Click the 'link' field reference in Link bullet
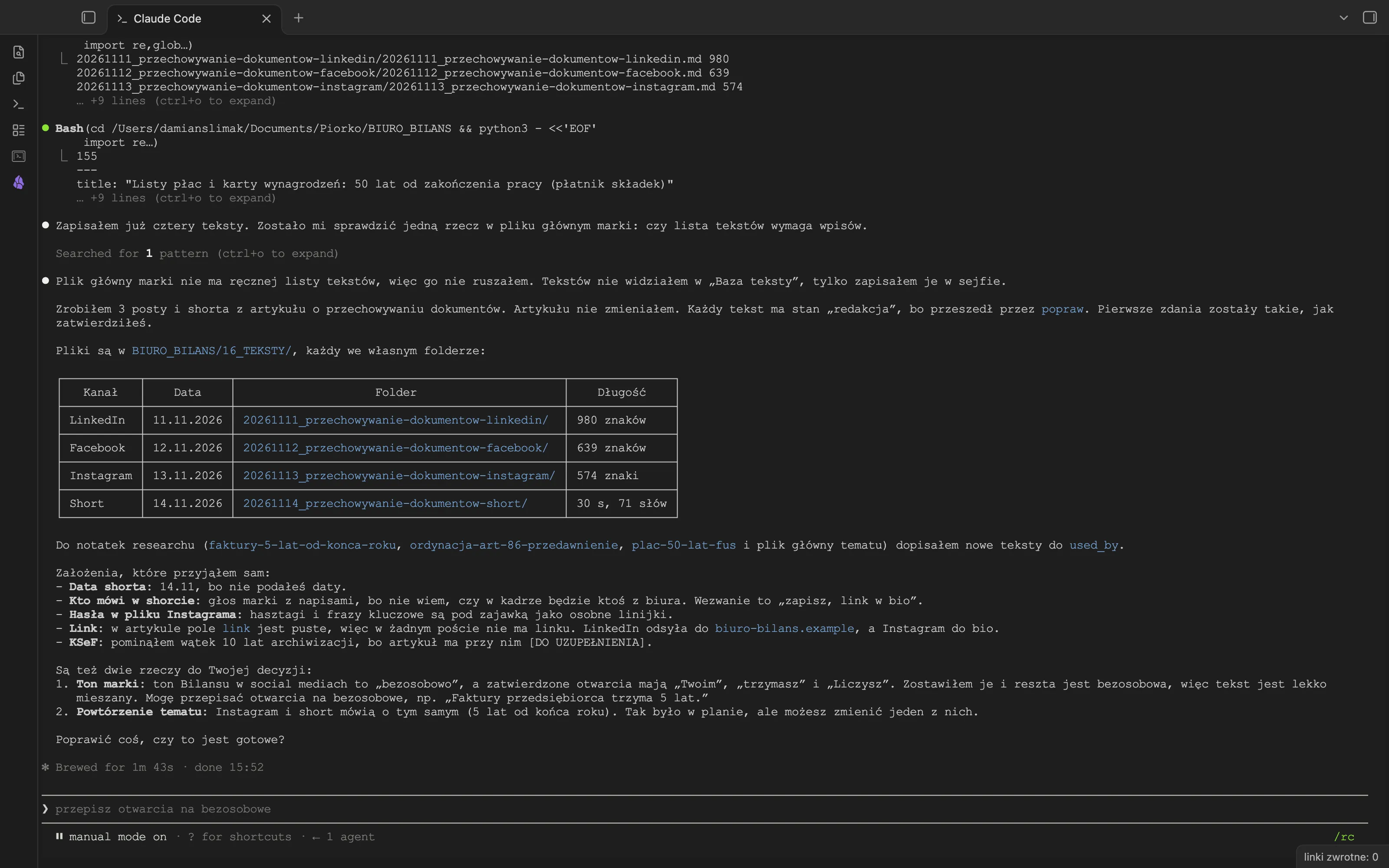This screenshot has height=868, width=1389. pyautogui.click(x=236, y=628)
